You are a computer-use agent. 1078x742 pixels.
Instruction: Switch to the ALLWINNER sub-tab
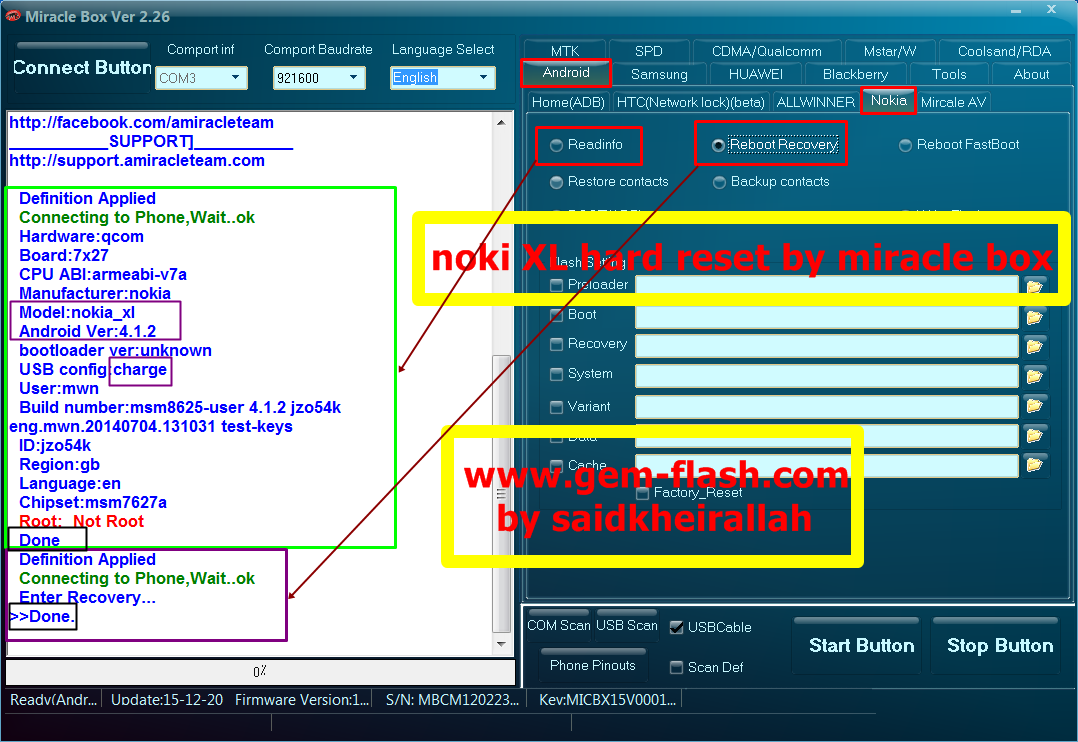pos(815,102)
